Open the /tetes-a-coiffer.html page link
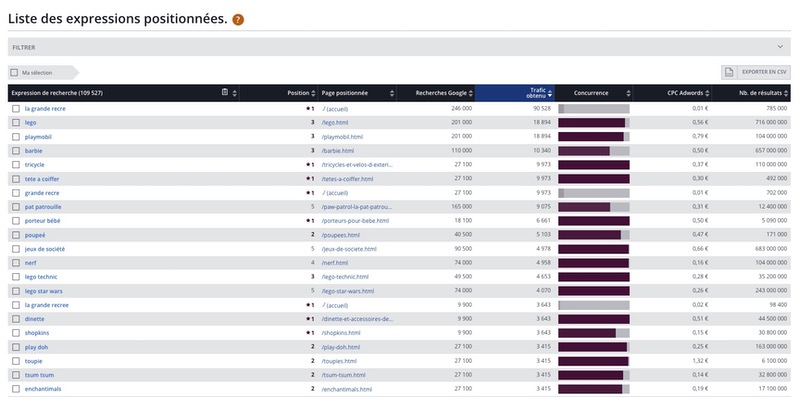800x397 pixels. point(347,179)
